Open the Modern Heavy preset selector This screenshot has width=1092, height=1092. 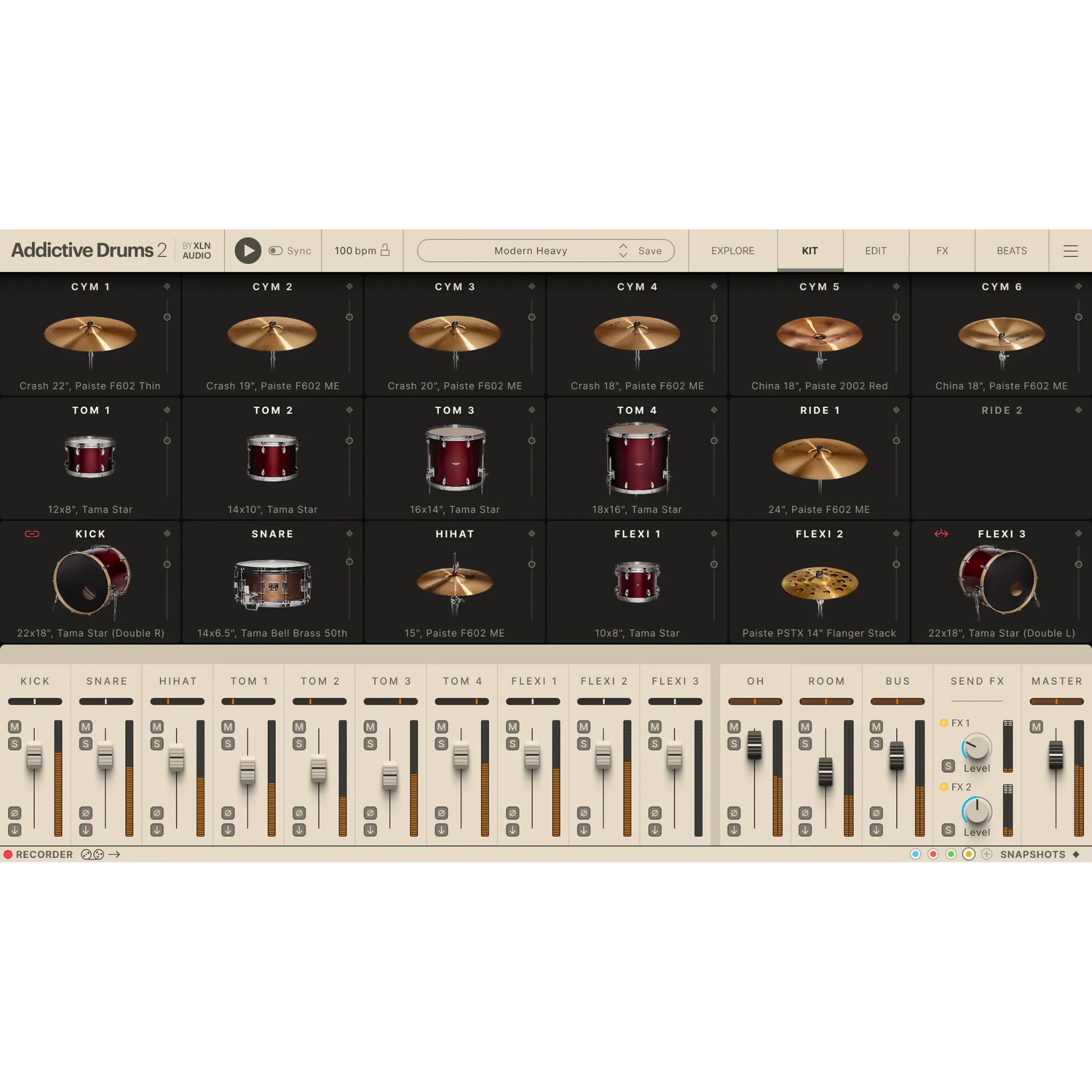(530, 250)
